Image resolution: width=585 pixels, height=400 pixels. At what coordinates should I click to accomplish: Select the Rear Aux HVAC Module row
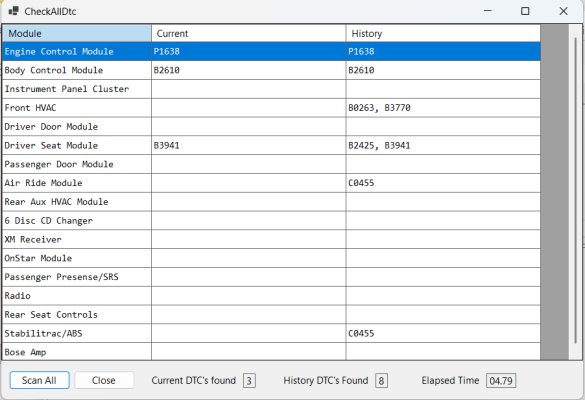271,202
